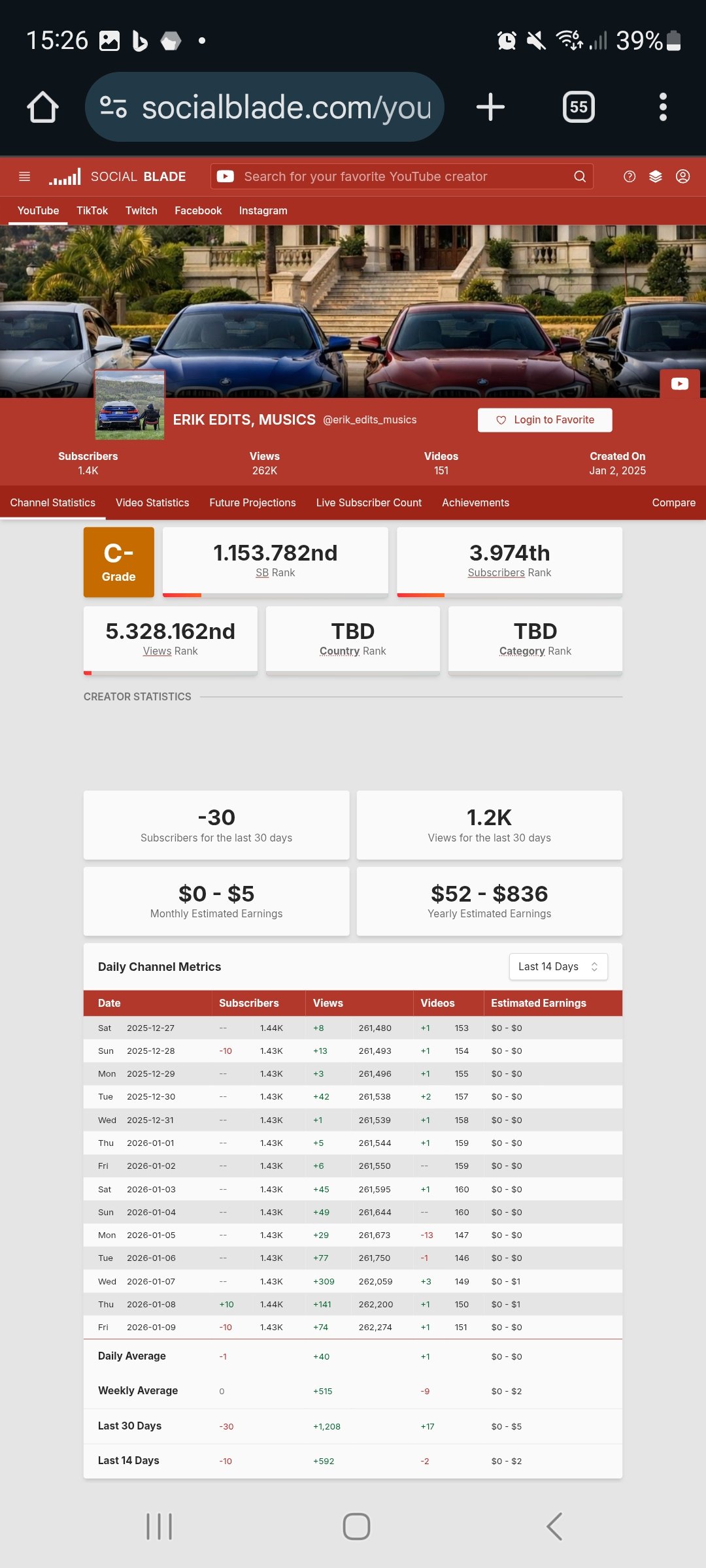Click the Category Rank label

coord(535,651)
